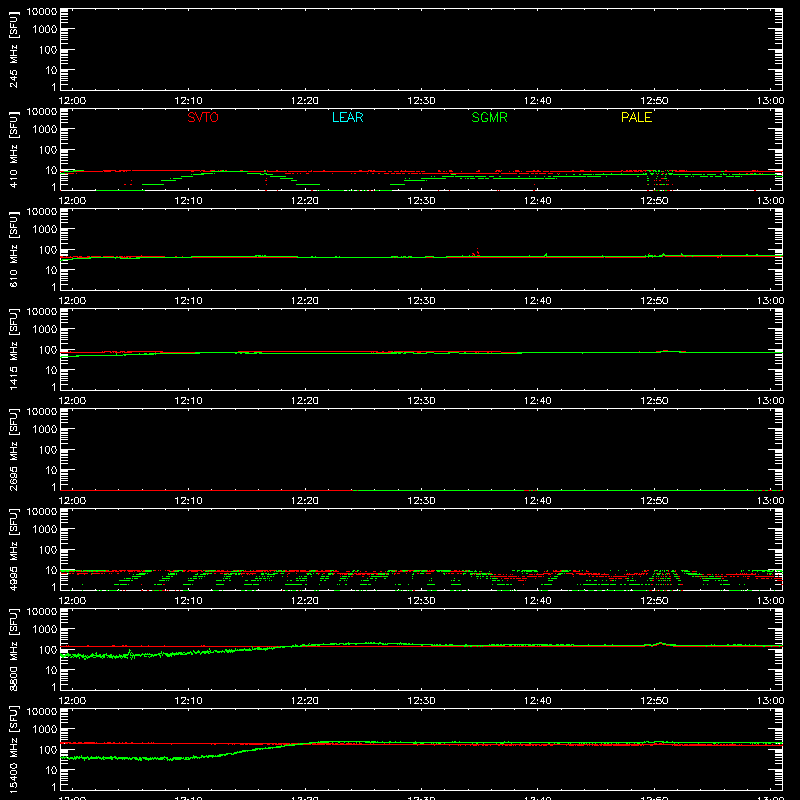Click the 10000 tick label on 8800 MHz panel
Screen dimensions: 800x800
click(x=42, y=612)
